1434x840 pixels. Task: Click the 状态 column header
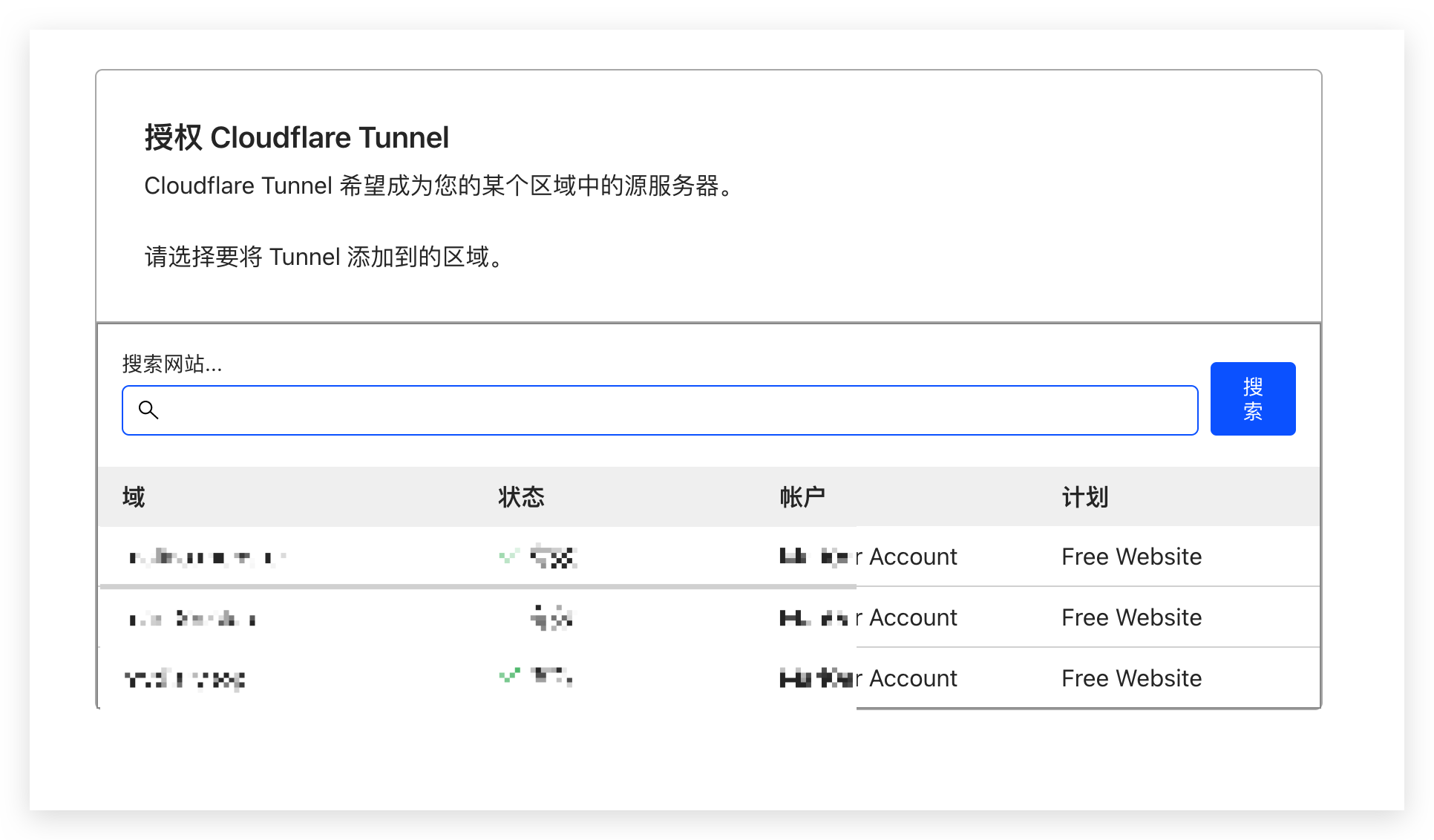pos(521,497)
